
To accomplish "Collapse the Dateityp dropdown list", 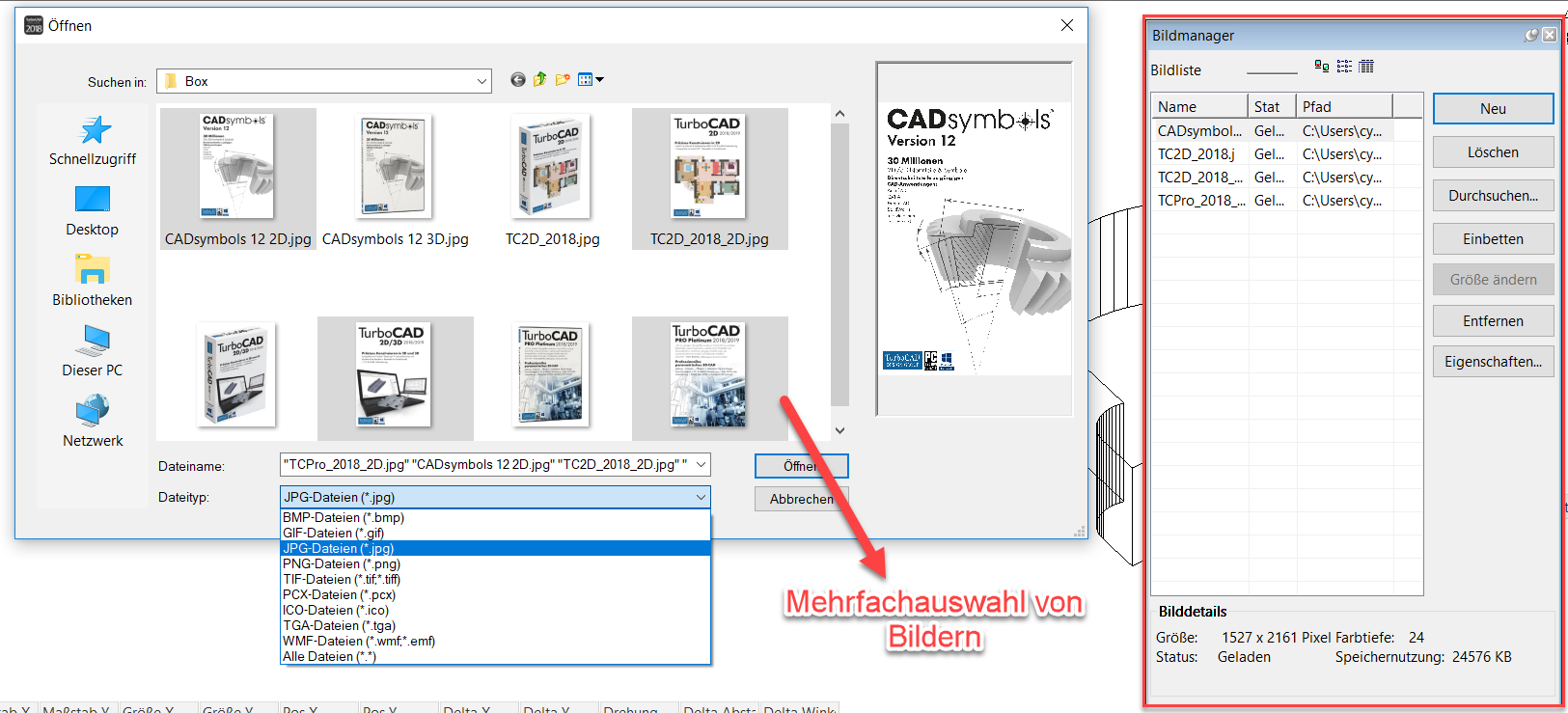I will pyautogui.click(x=701, y=497).
